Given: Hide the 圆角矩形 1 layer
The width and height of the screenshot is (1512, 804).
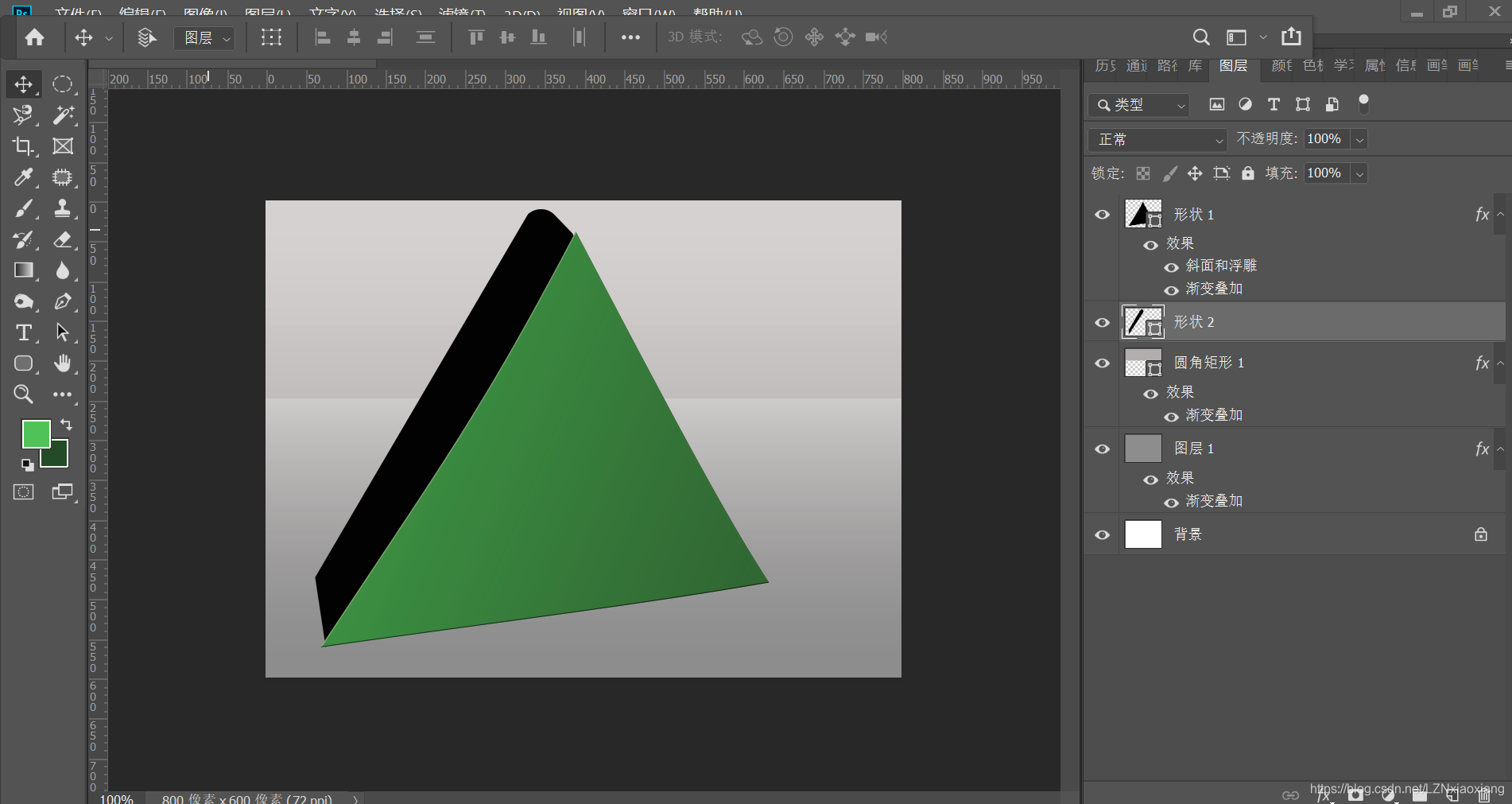Looking at the screenshot, I should 1102,363.
